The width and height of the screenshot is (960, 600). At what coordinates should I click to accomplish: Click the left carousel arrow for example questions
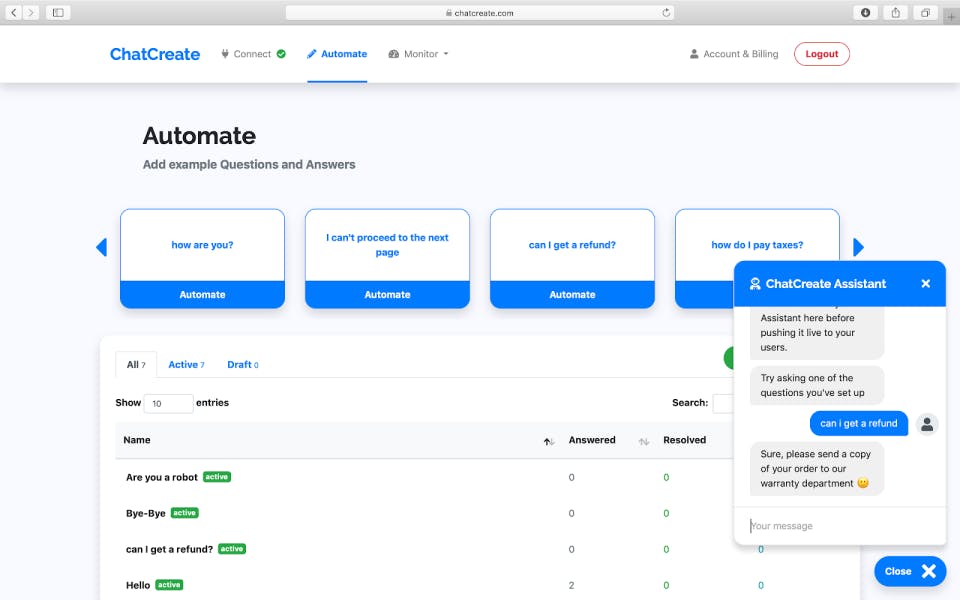point(101,247)
